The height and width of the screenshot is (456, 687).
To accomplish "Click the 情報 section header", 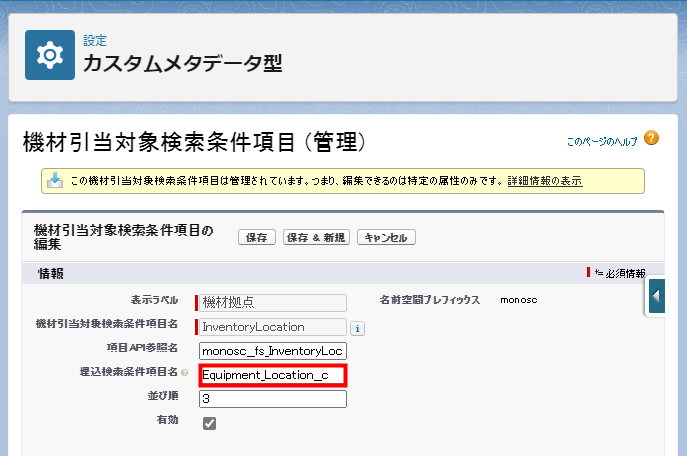I will pyautogui.click(x=52, y=273).
